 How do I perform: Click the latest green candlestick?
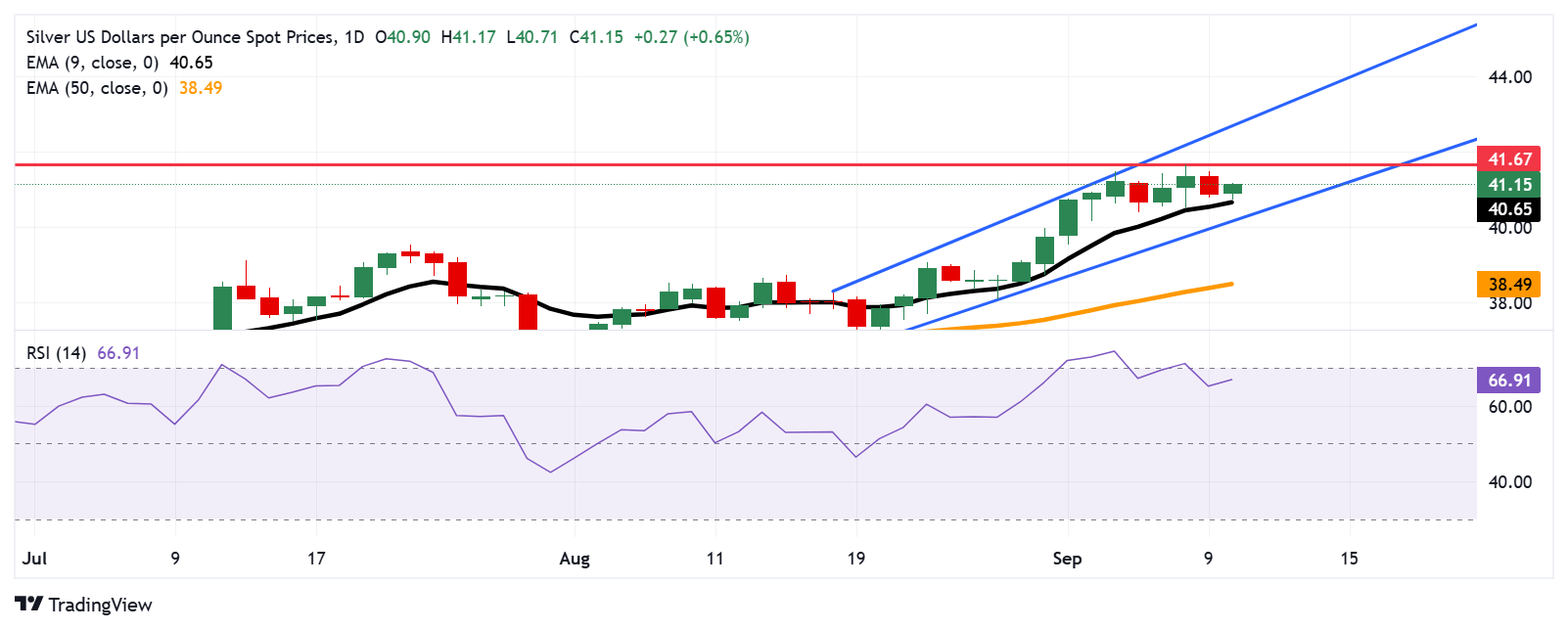click(x=1232, y=189)
